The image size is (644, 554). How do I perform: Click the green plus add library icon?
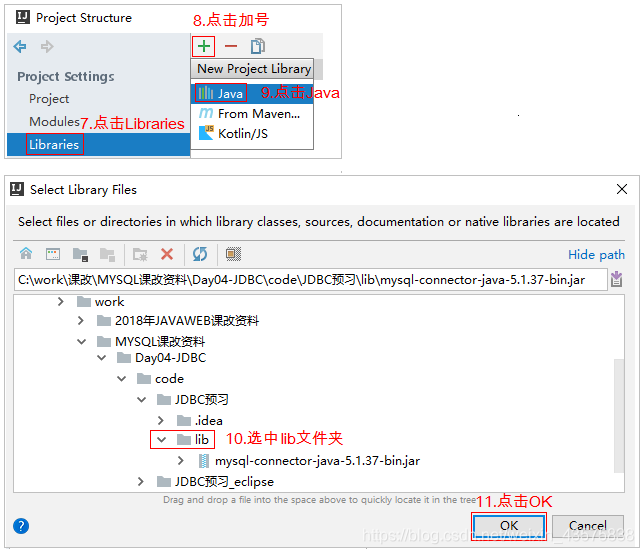click(x=204, y=46)
